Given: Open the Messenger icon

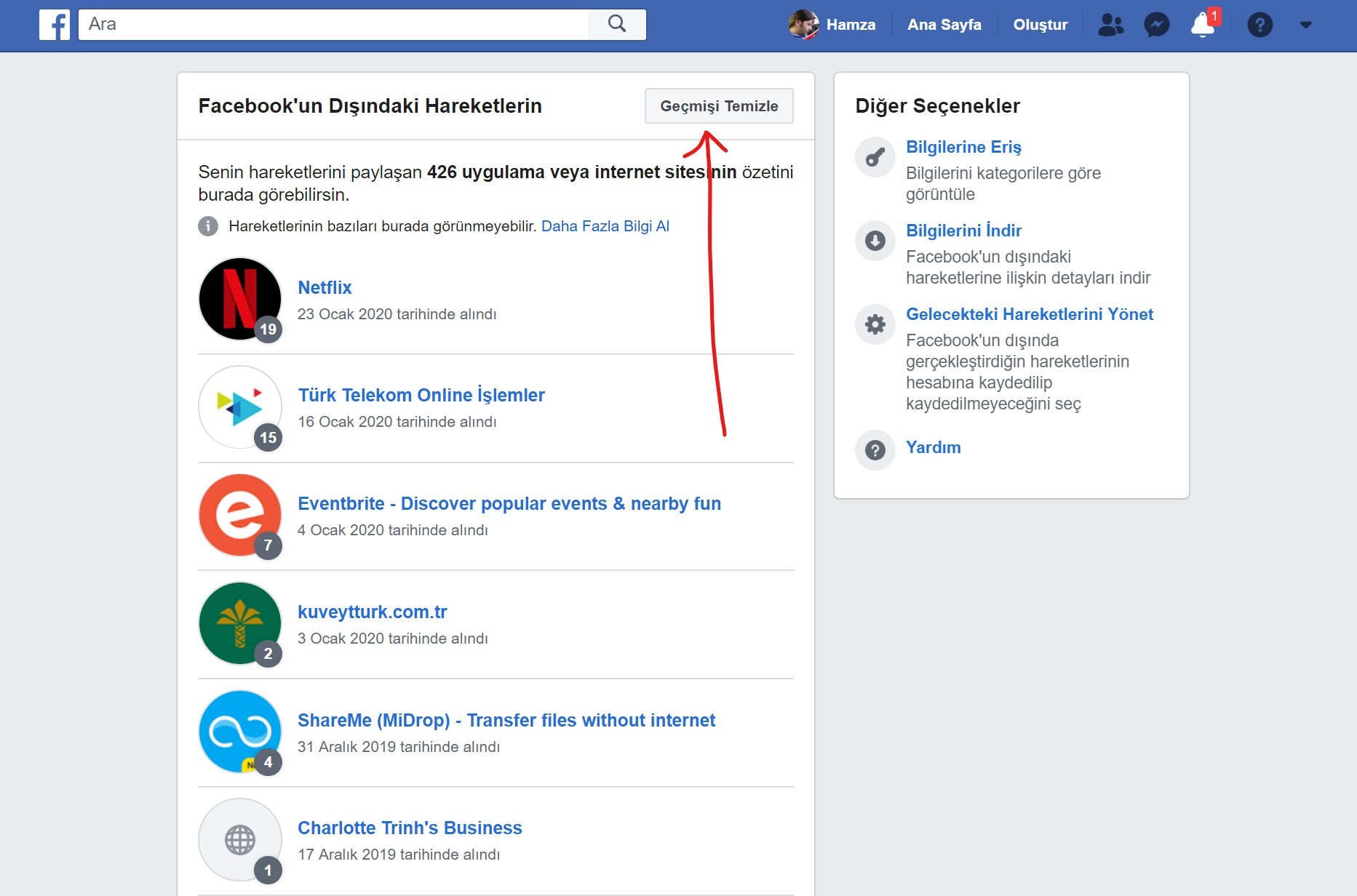Looking at the screenshot, I should click(1156, 25).
